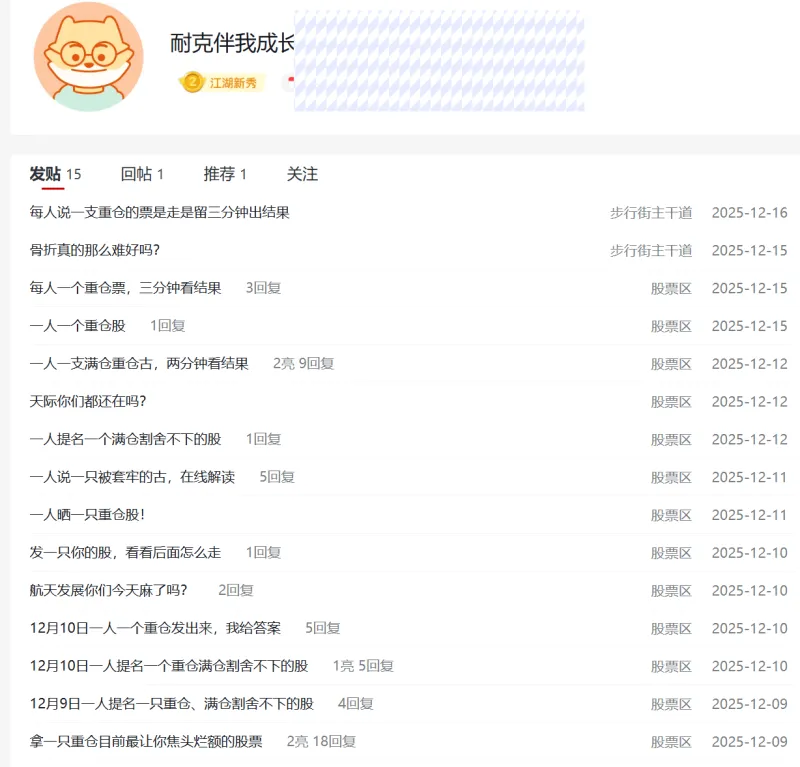Click 步行街主干道 beside the 骨折 post
800x767 pixels.
point(651,250)
